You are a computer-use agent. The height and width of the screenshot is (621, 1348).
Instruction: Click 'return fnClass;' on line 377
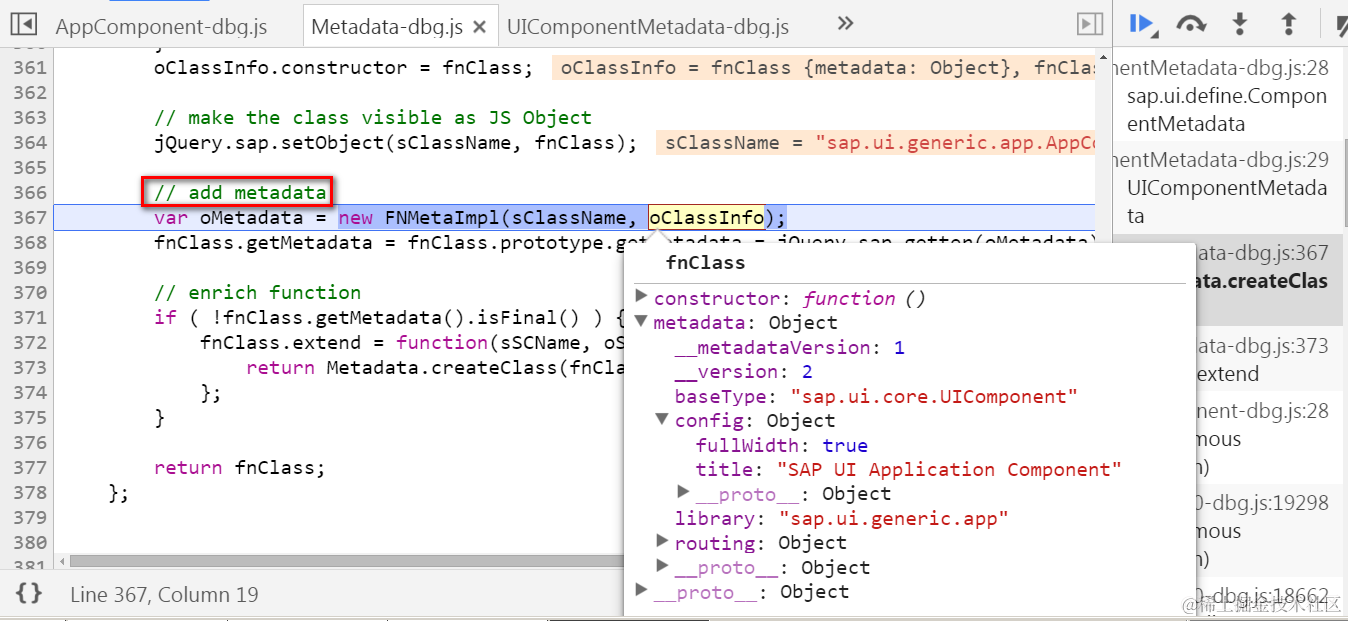[240, 467]
